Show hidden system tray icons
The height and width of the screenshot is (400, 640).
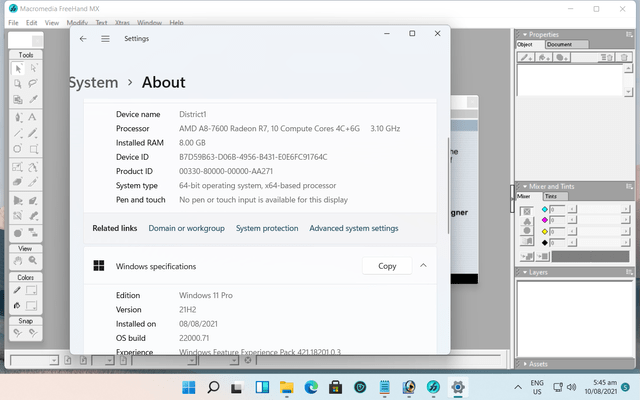(x=518, y=387)
